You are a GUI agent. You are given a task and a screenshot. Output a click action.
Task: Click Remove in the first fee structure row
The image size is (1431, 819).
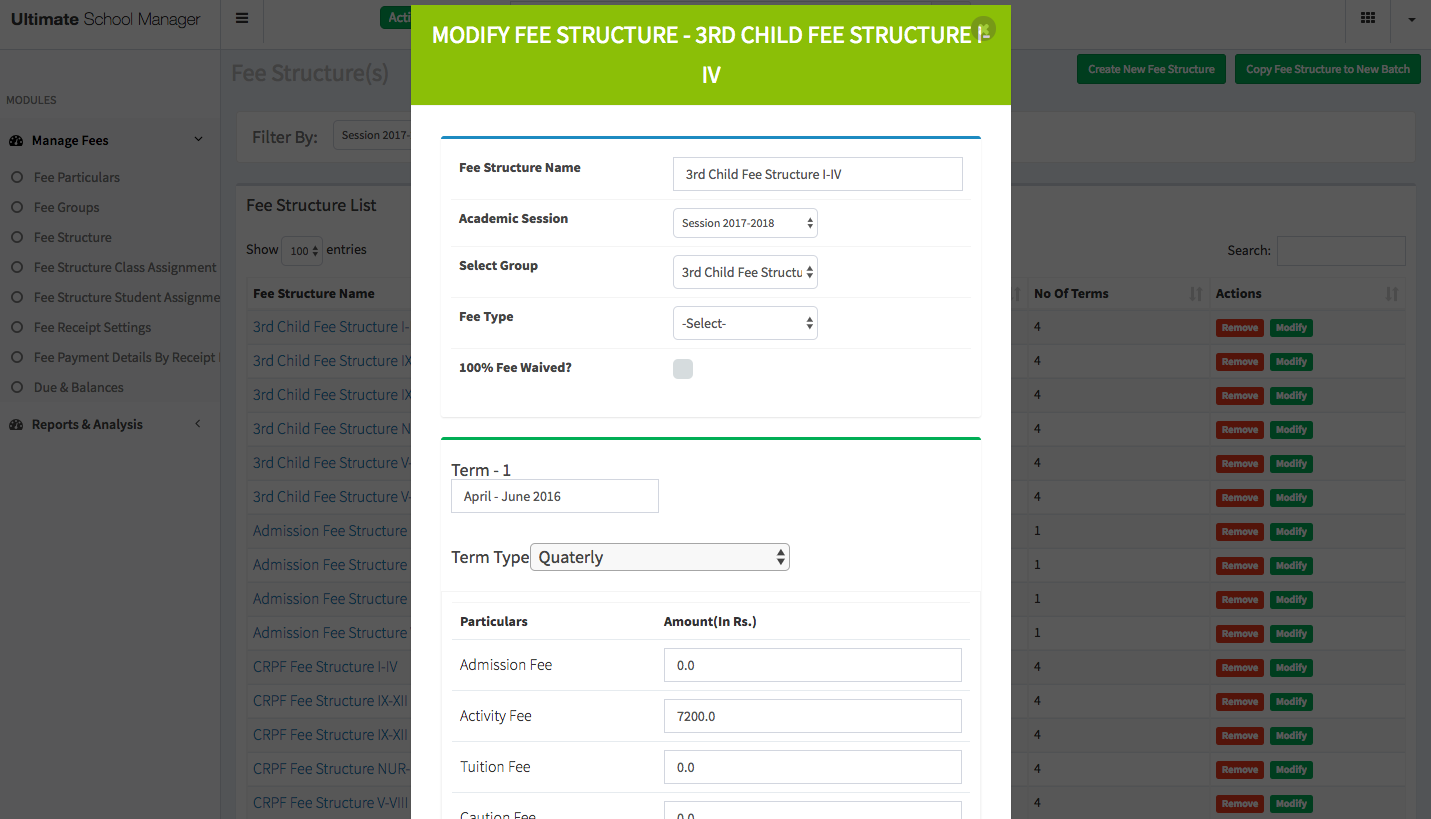[1240, 328]
